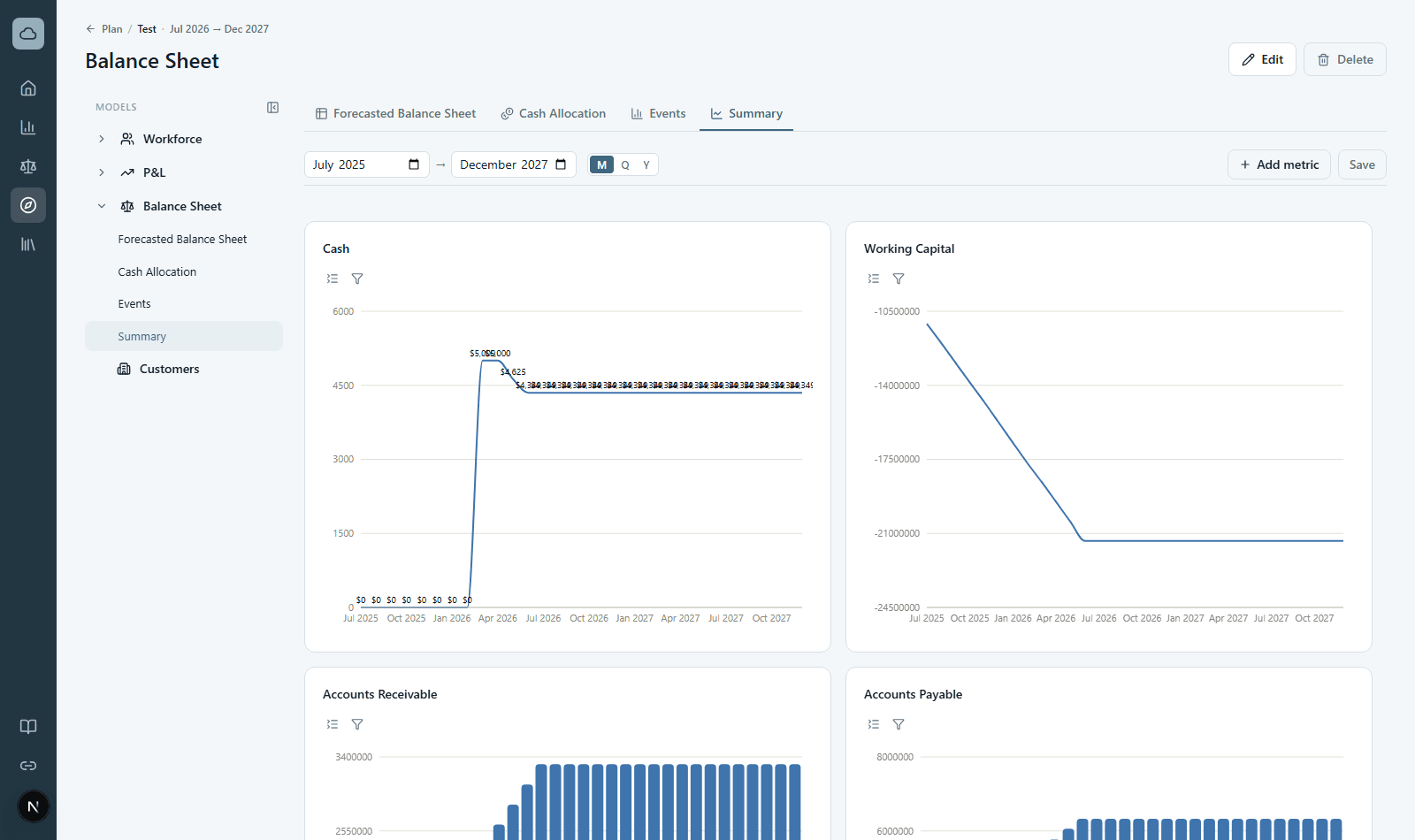Screen dimensions: 1415x840
Task: Click the Save button
Action: click(x=1362, y=164)
